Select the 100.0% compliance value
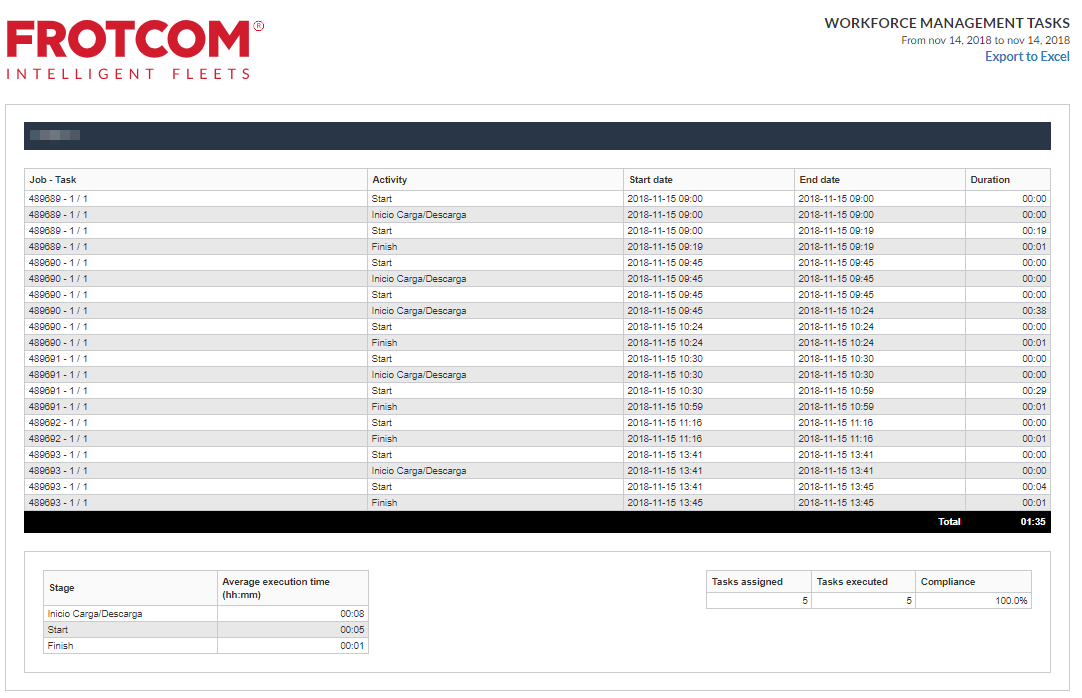1082x698 pixels. pyautogui.click(x=1012, y=601)
